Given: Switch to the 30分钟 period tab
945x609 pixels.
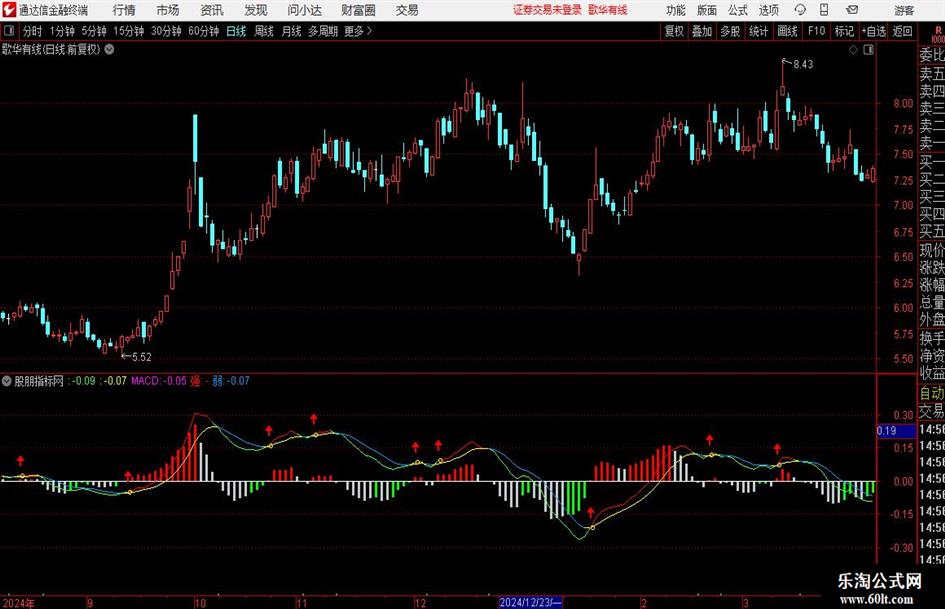Looking at the screenshot, I should (x=166, y=31).
